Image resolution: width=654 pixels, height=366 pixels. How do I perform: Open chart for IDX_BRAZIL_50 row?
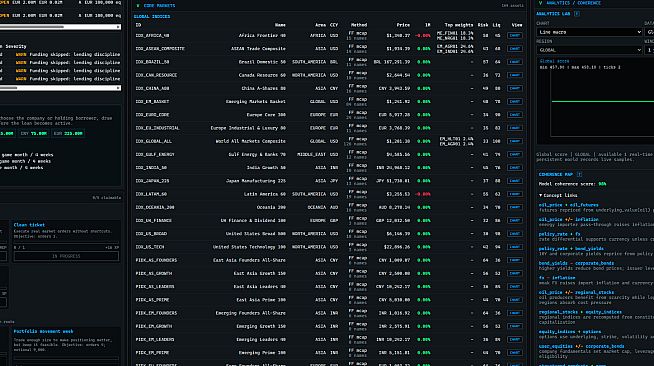tap(515, 62)
